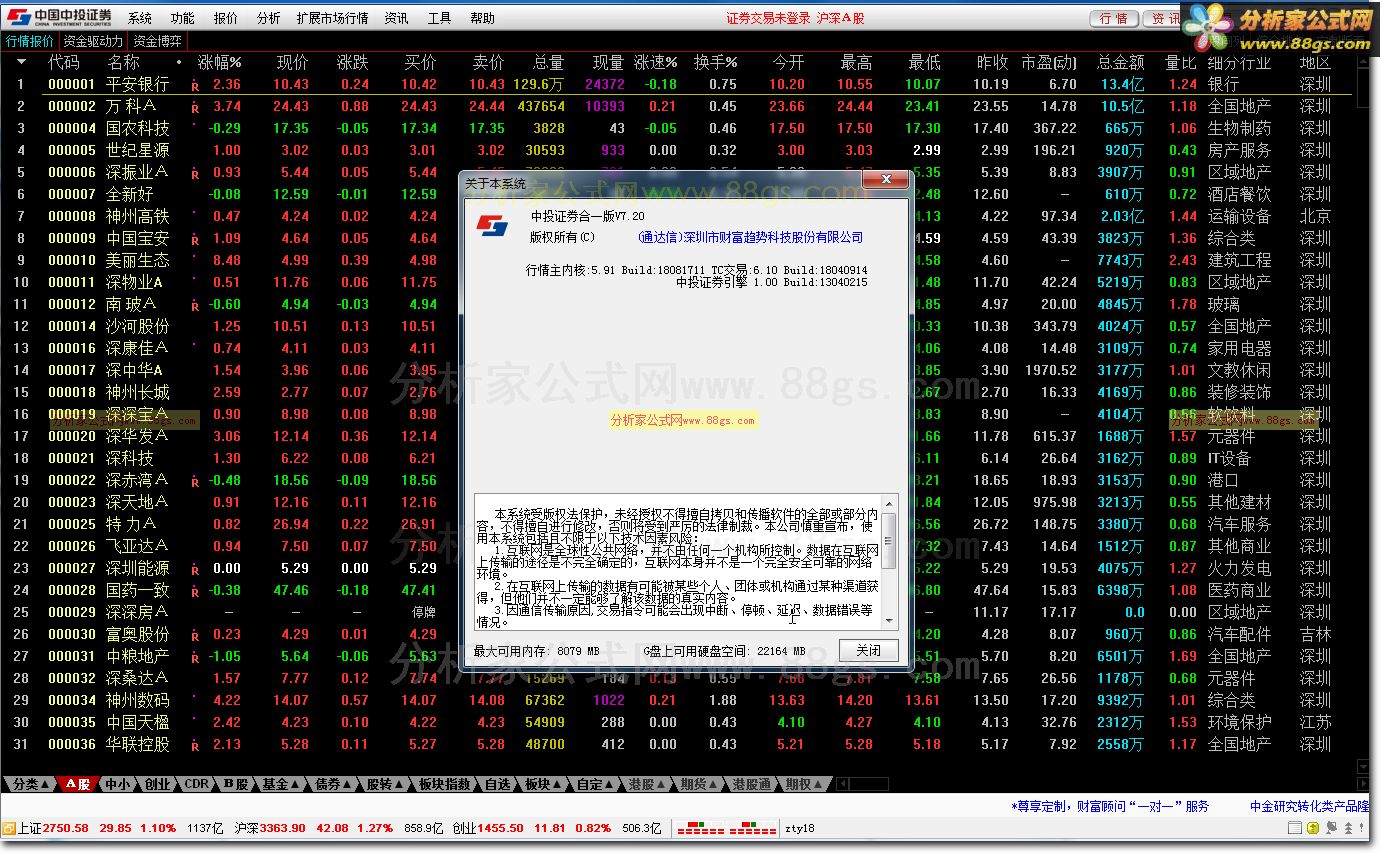Open the 中金研究转化类产品 ticker link

[1310, 806]
